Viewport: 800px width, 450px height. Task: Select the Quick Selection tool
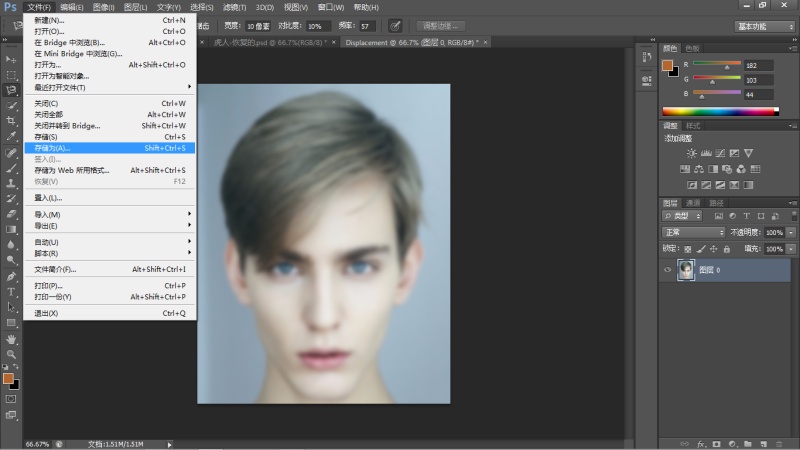click(11, 106)
